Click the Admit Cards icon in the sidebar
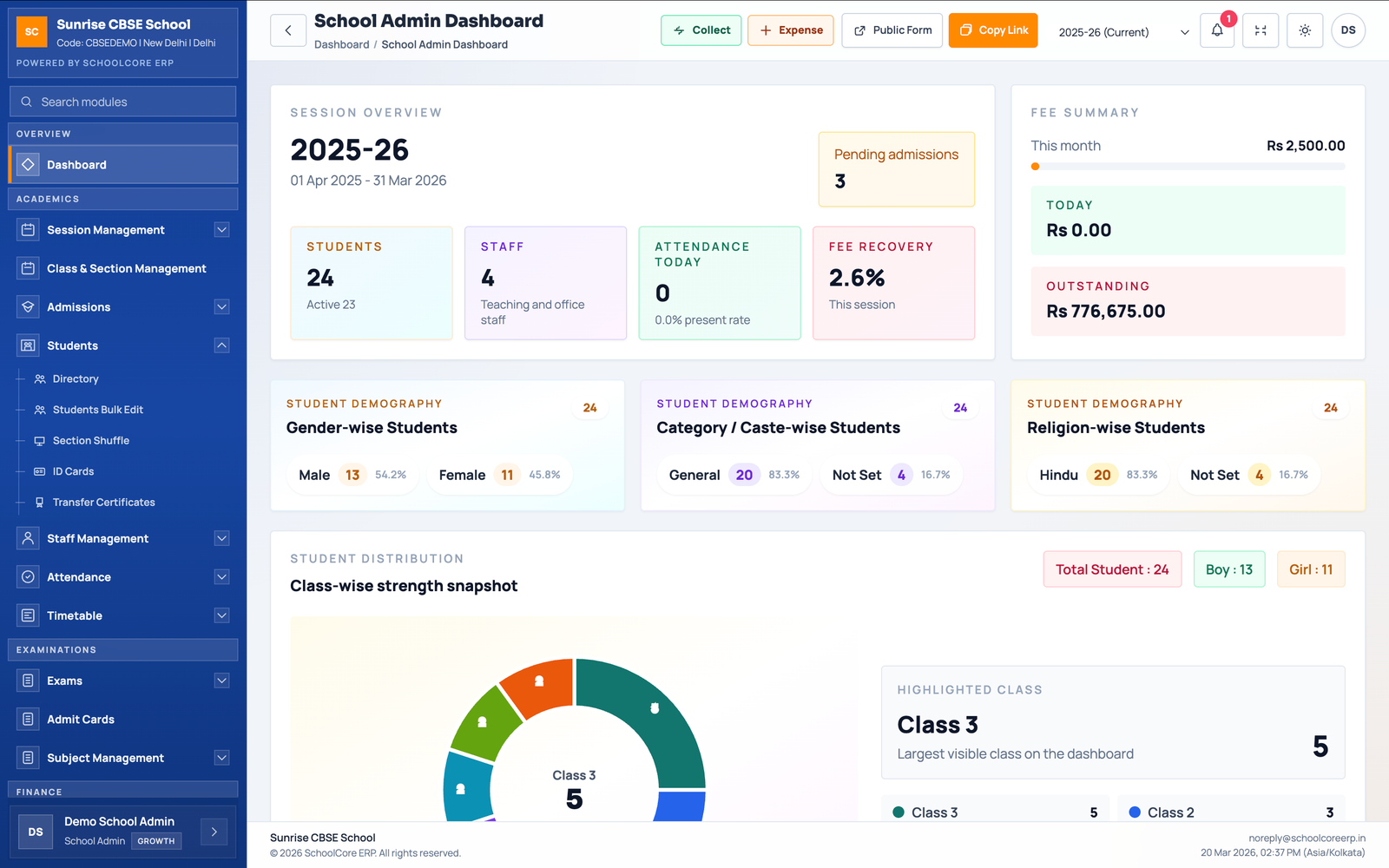This screenshot has width=1389, height=868. pos(27,719)
